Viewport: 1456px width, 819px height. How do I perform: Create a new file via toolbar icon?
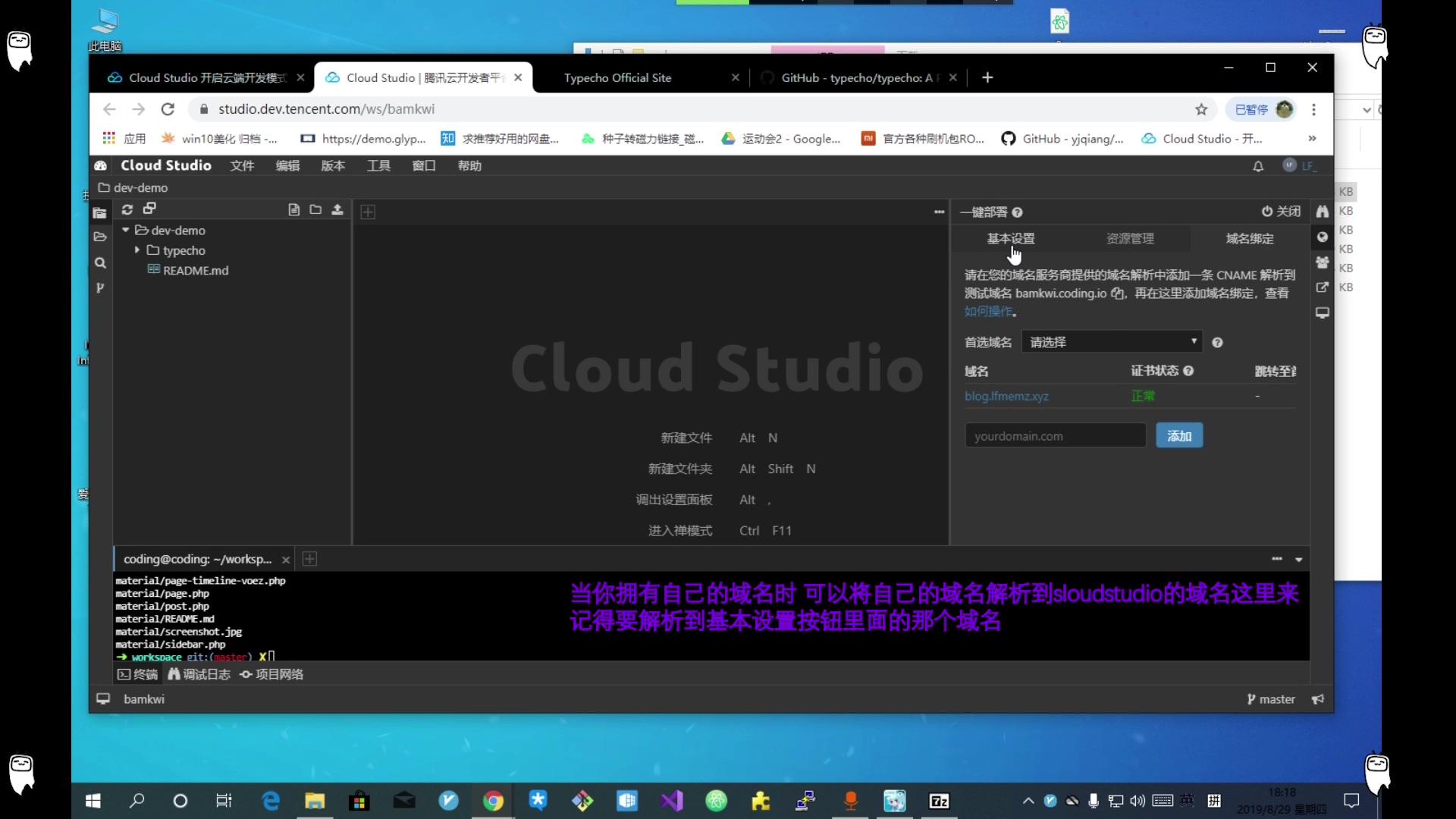[293, 209]
